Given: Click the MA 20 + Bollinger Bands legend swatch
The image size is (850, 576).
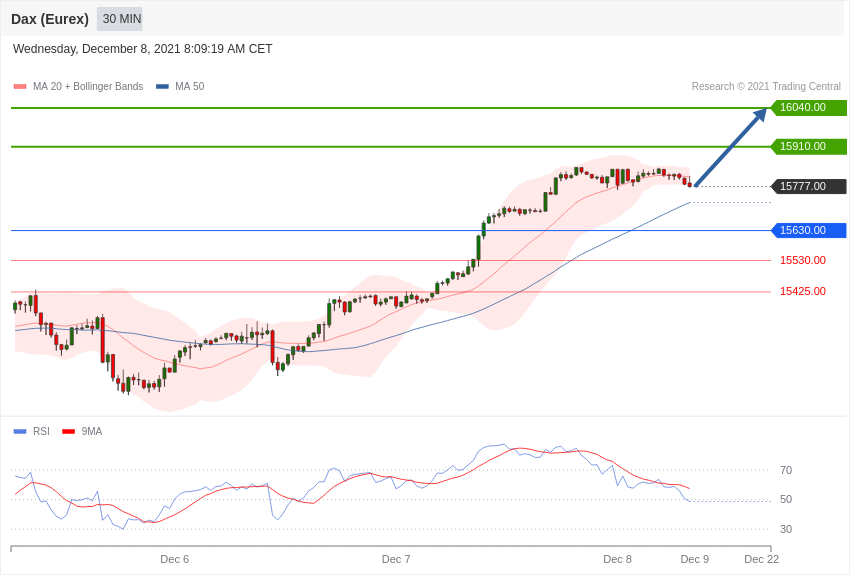Looking at the screenshot, I should click(x=20, y=87).
